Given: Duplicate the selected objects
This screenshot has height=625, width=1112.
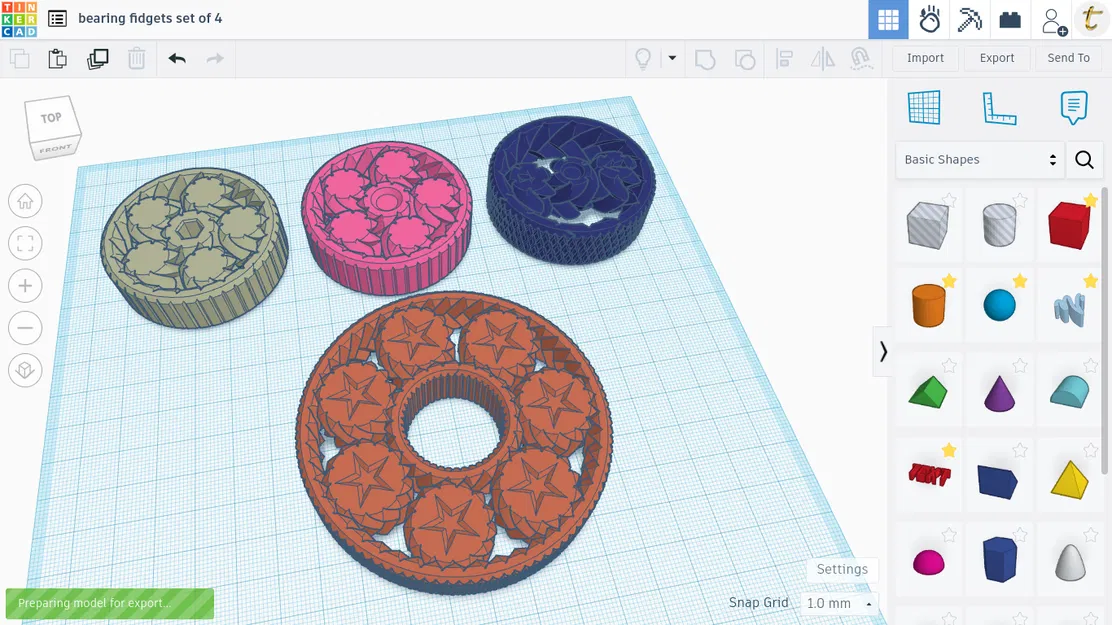Looking at the screenshot, I should [97, 58].
